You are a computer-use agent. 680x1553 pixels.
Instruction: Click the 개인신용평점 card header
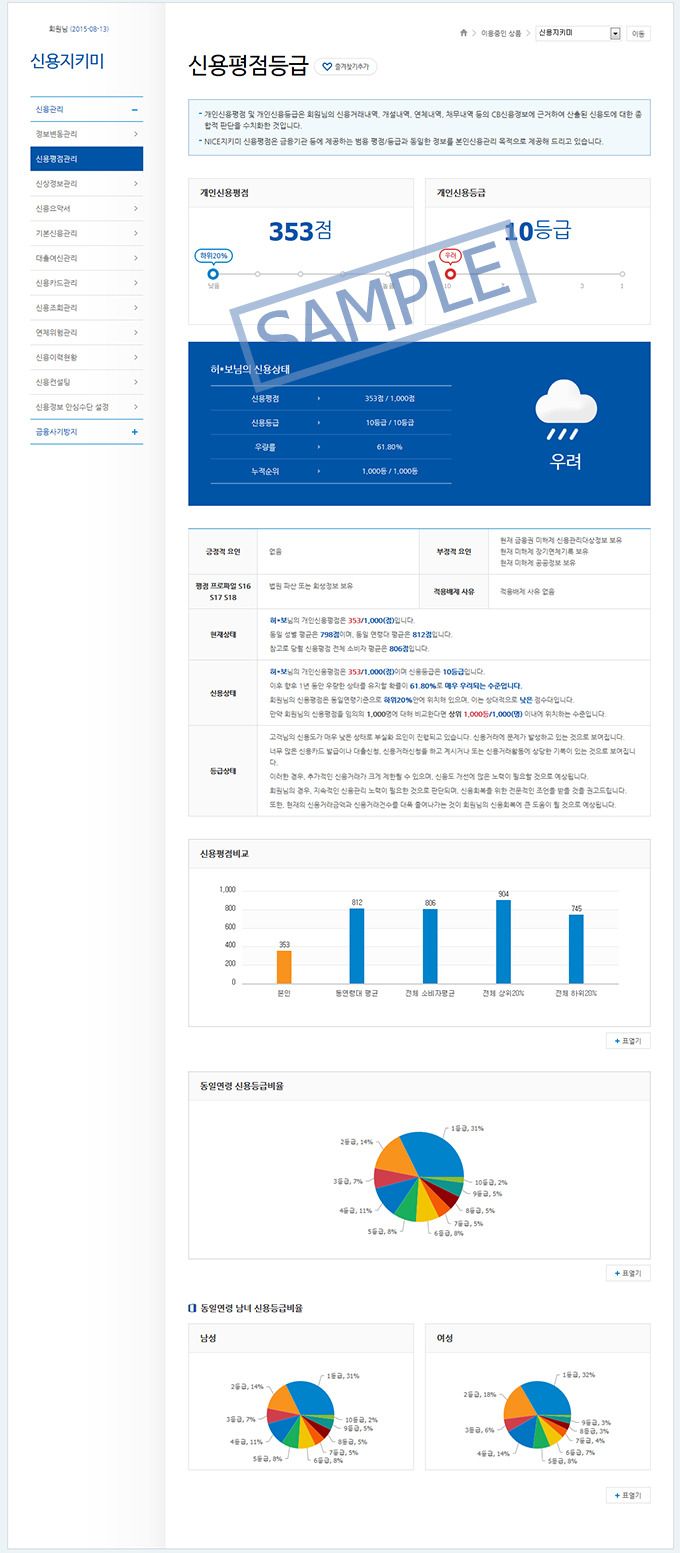coord(301,192)
